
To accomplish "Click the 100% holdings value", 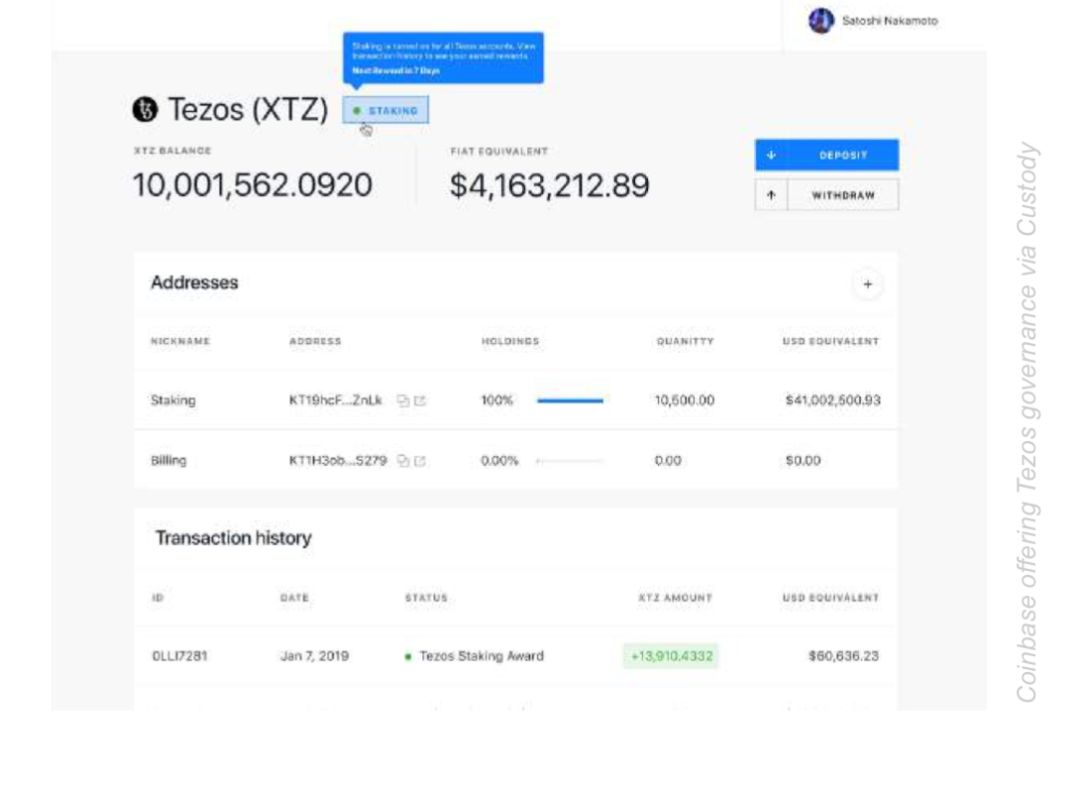I will coord(497,400).
